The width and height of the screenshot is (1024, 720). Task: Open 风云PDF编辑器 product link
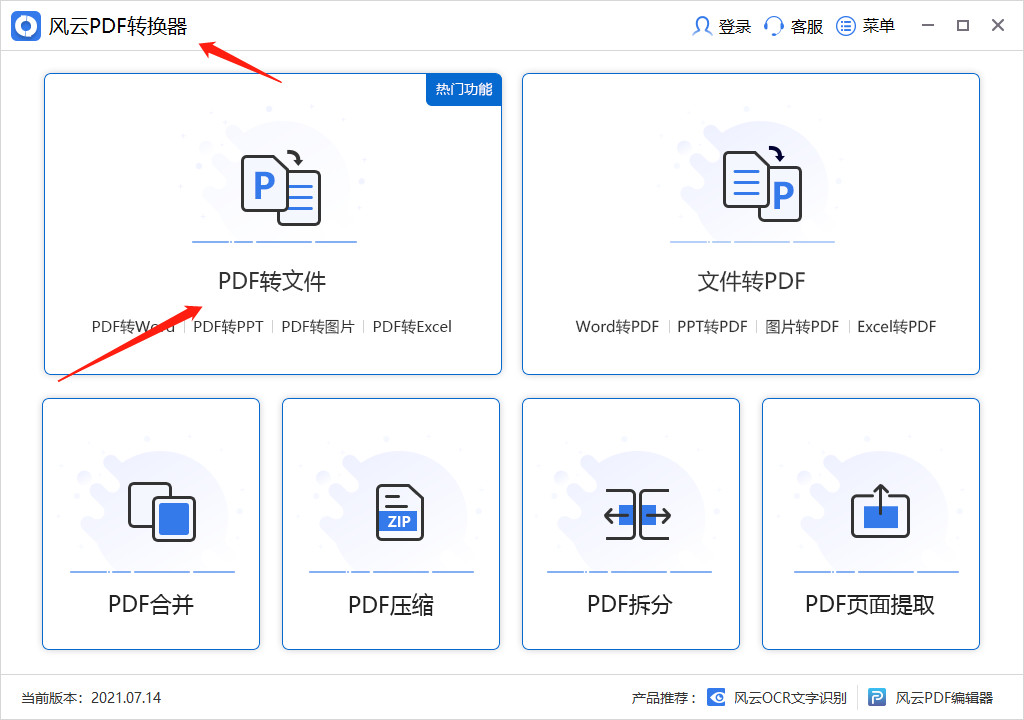pyautogui.click(x=944, y=698)
